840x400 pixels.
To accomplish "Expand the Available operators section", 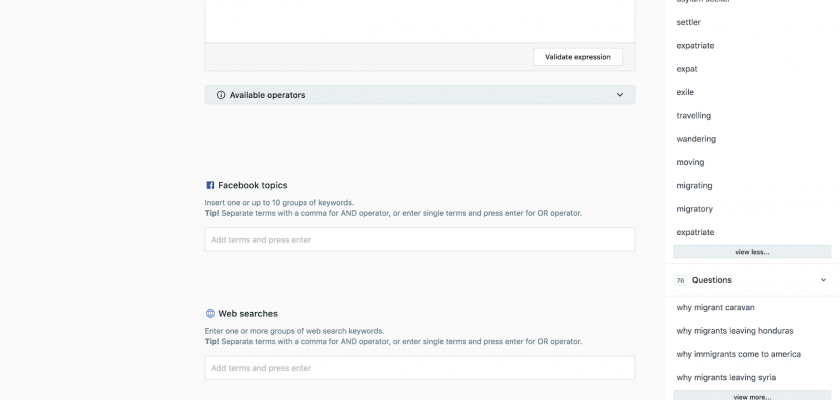I will pos(620,95).
